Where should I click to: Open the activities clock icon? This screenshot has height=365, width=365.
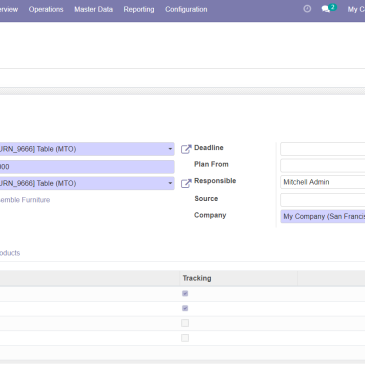tap(307, 9)
